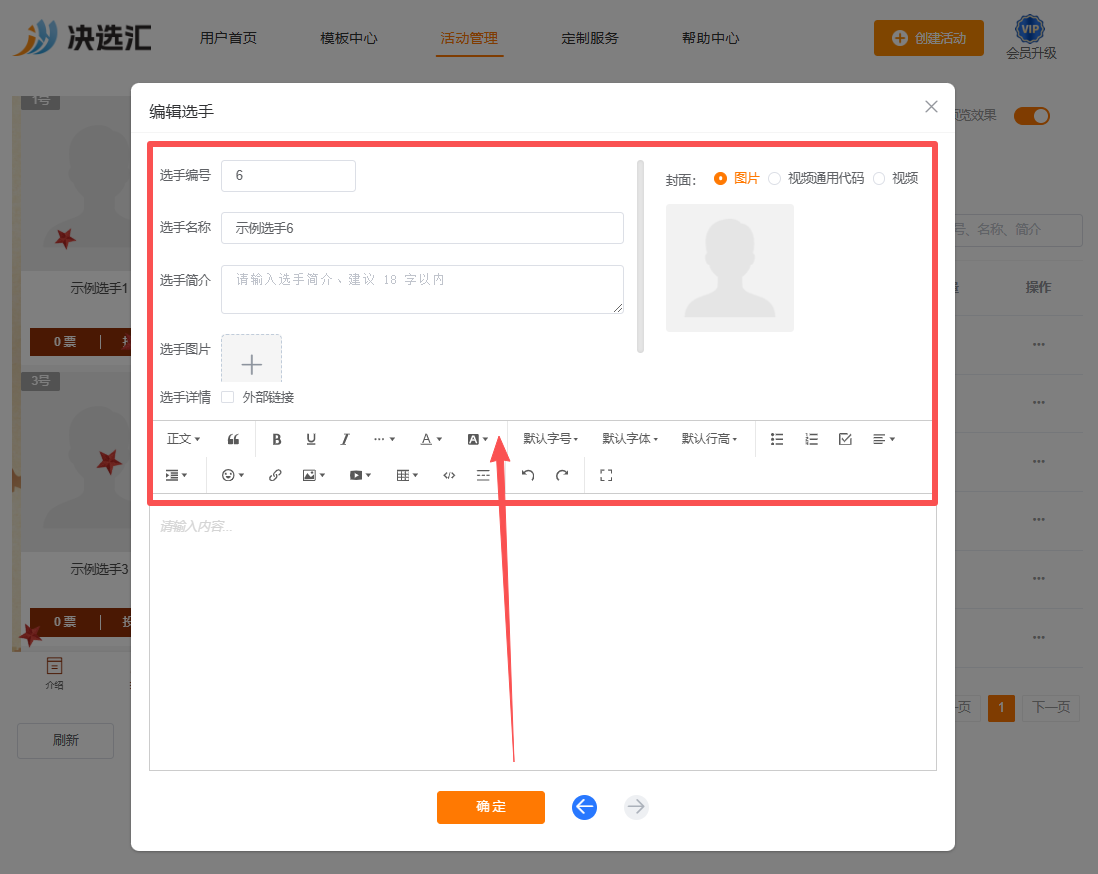Open the insert image menu
This screenshot has width=1098, height=874.
click(314, 476)
